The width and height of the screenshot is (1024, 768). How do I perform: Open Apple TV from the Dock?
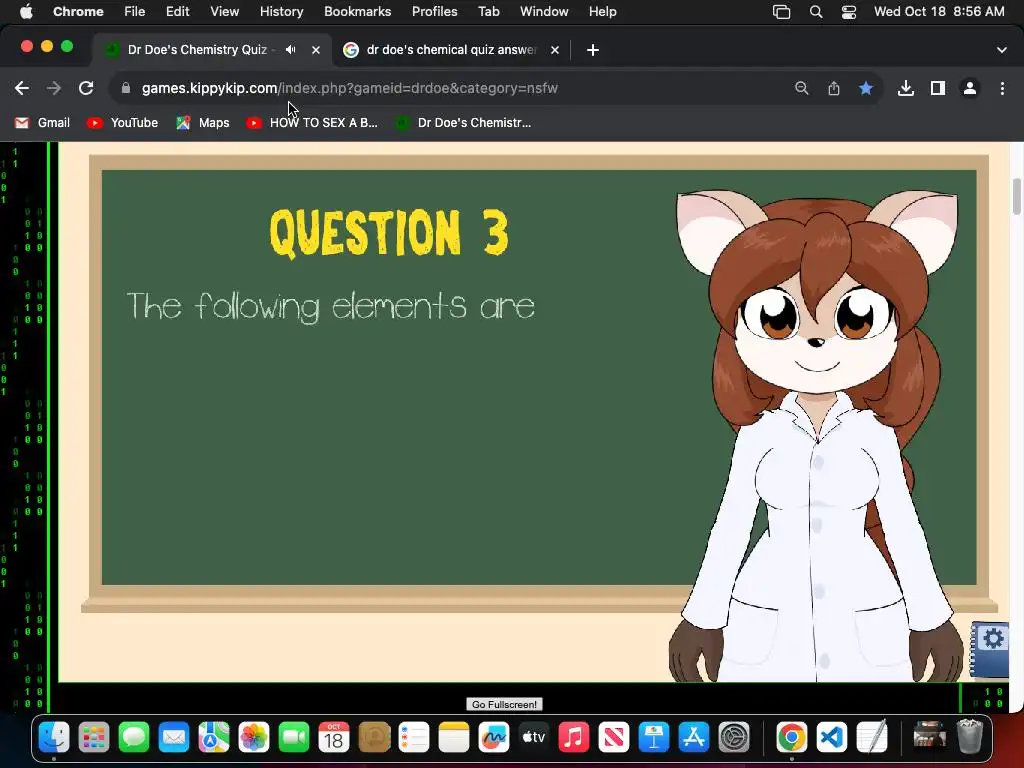534,738
